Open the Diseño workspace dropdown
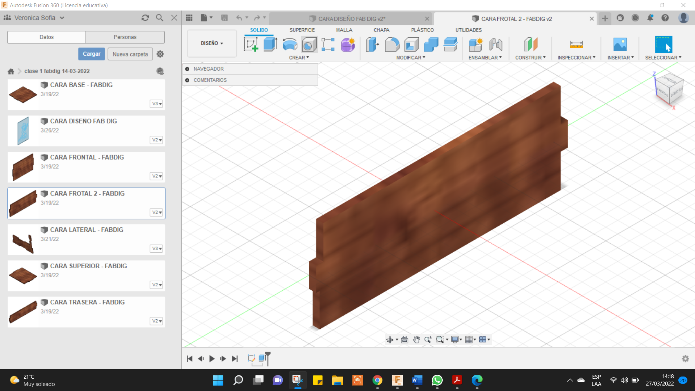The height and width of the screenshot is (391, 695). click(x=212, y=43)
